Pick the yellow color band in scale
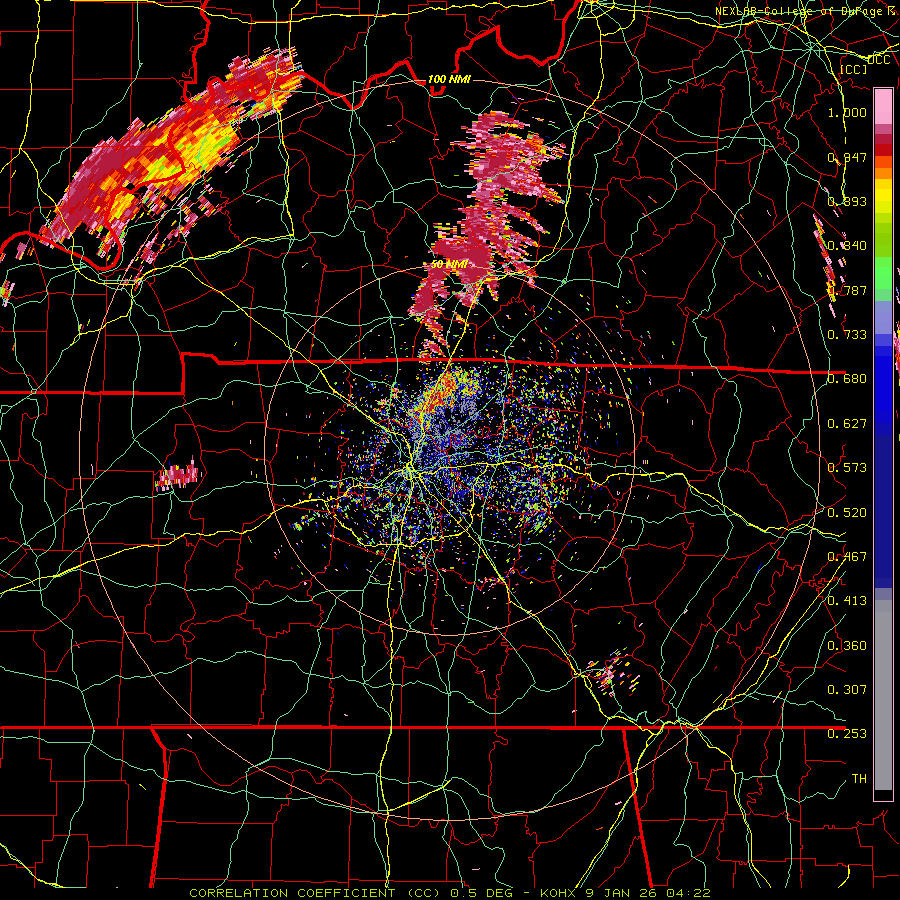This screenshot has width=900, height=900. [x=883, y=196]
